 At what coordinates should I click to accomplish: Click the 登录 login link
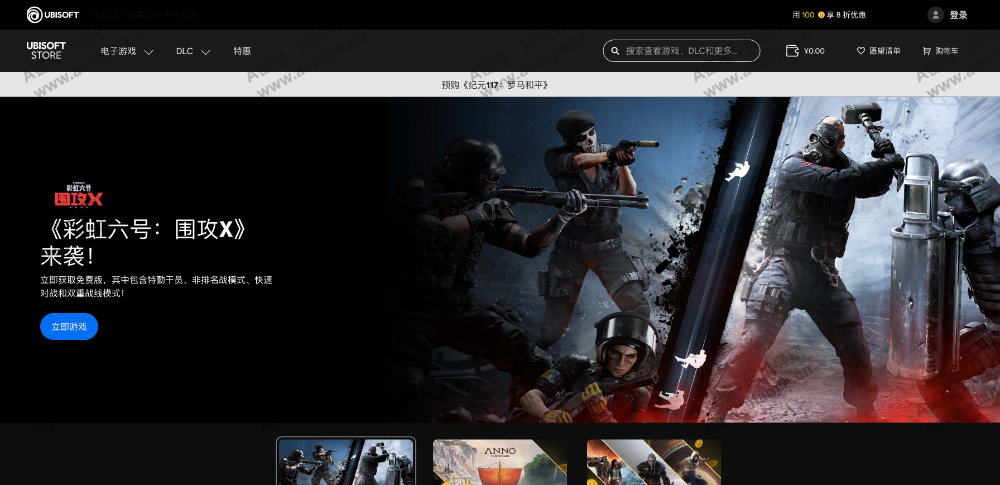click(958, 15)
